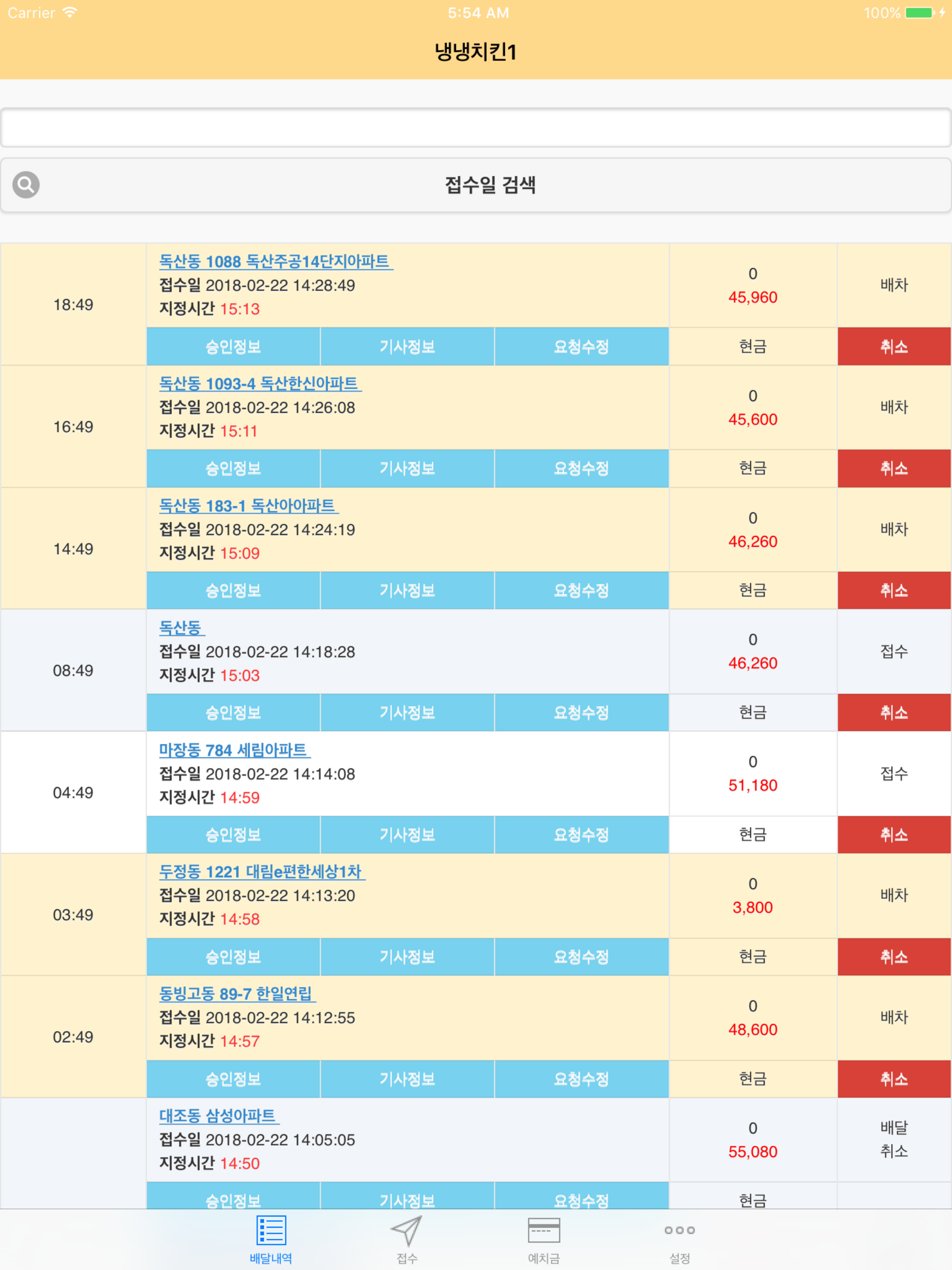This screenshot has width=952, height=1270.
Task: Click 승인정보 for the 02:49 order
Action: point(233,1079)
